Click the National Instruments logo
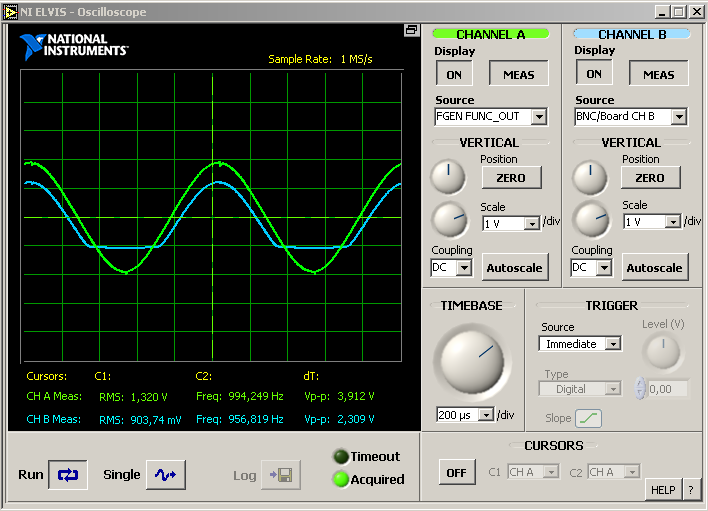 75,46
